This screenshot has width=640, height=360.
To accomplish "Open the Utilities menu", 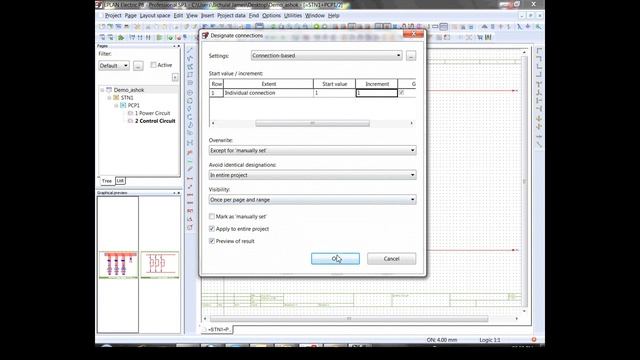I will pos(293,16).
